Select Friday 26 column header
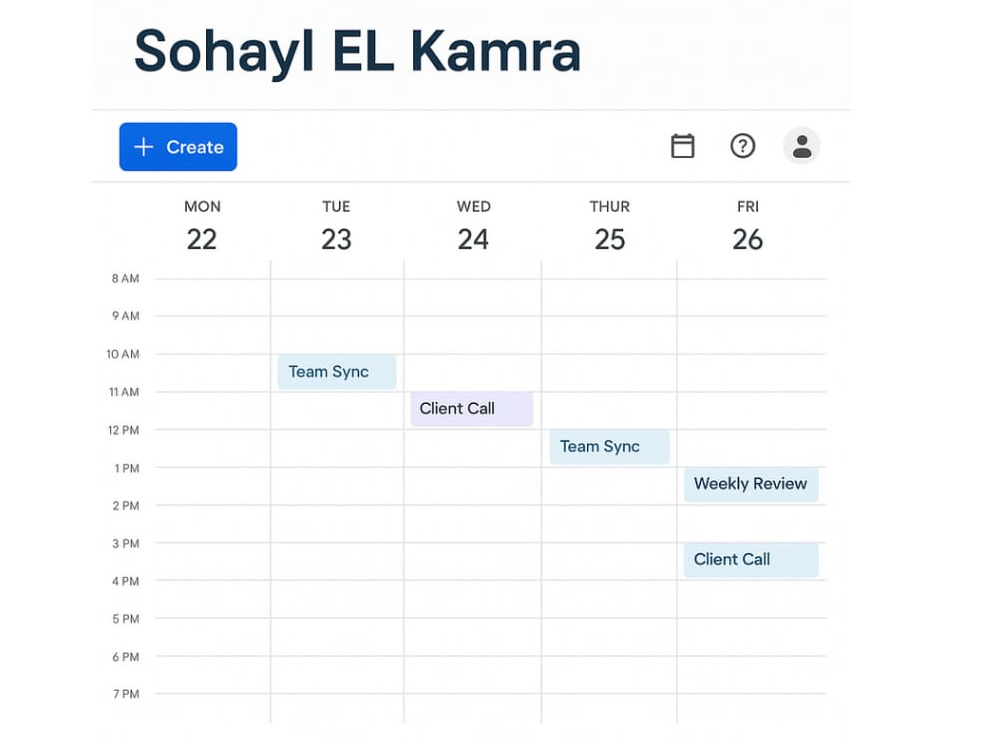Screen dimensions: 1000x750 pyautogui.click(x=747, y=226)
